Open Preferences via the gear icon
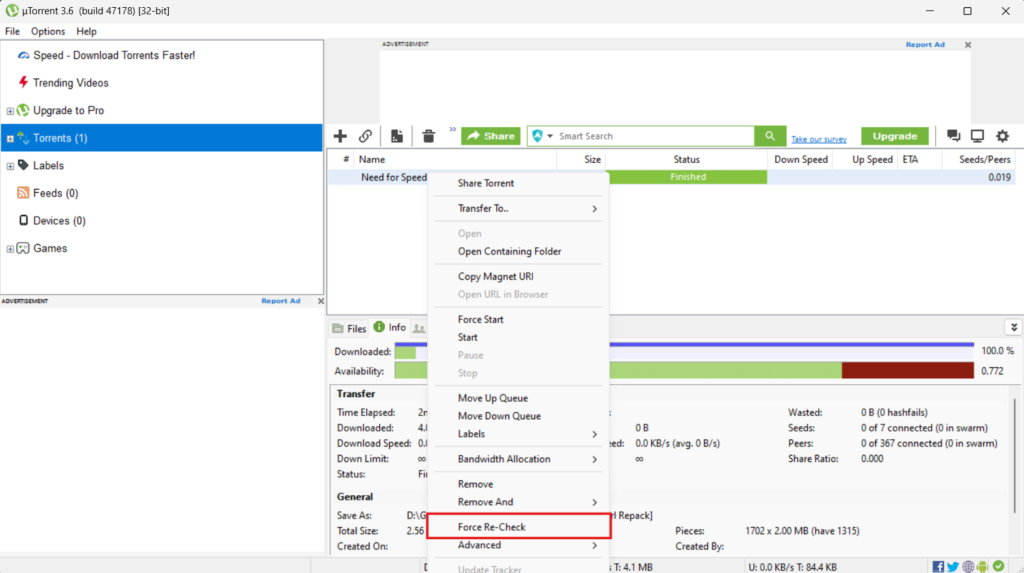Viewport: 1024px width, 573px height. pos(1002,136)
